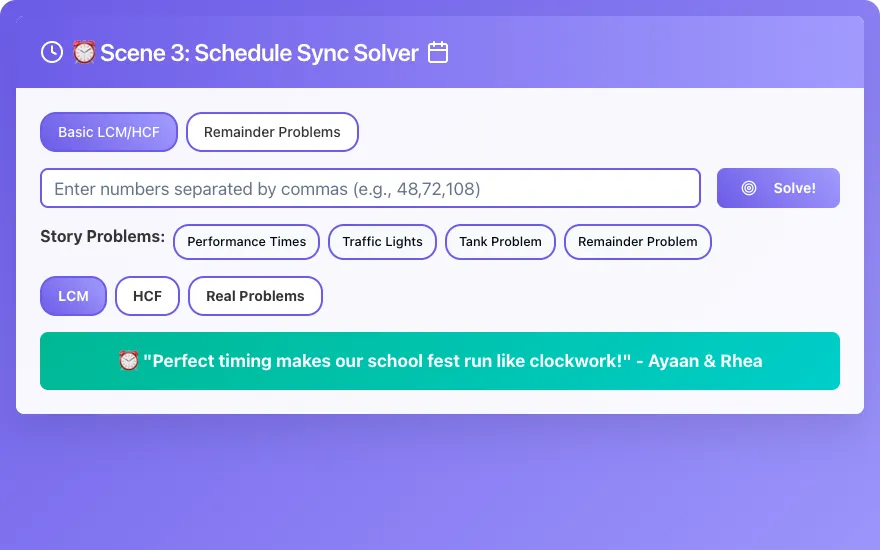The image size is (880, 550).
Task: Choose the Traffic Lights story problem
Action: [382, 242]
